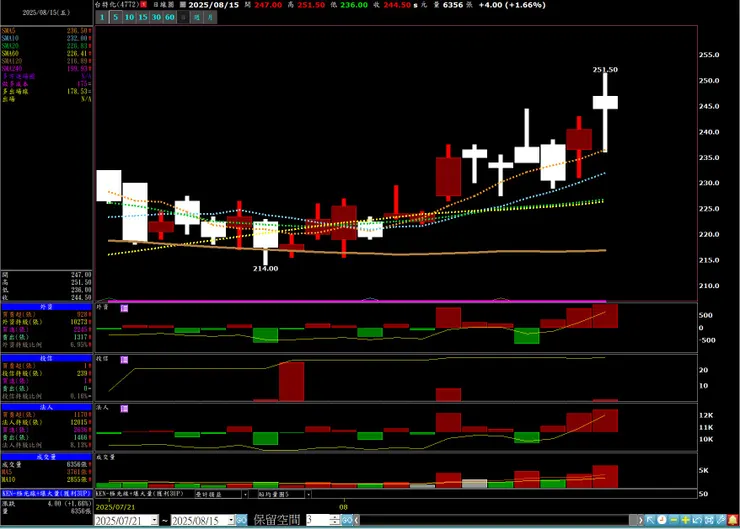Click the 投信持股(張) 239 row
740x529 pixels.
[x=46, y=373]
